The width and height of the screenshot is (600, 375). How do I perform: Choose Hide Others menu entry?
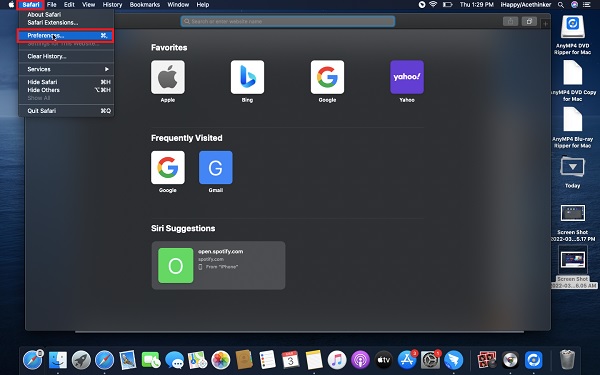(66, 90)
